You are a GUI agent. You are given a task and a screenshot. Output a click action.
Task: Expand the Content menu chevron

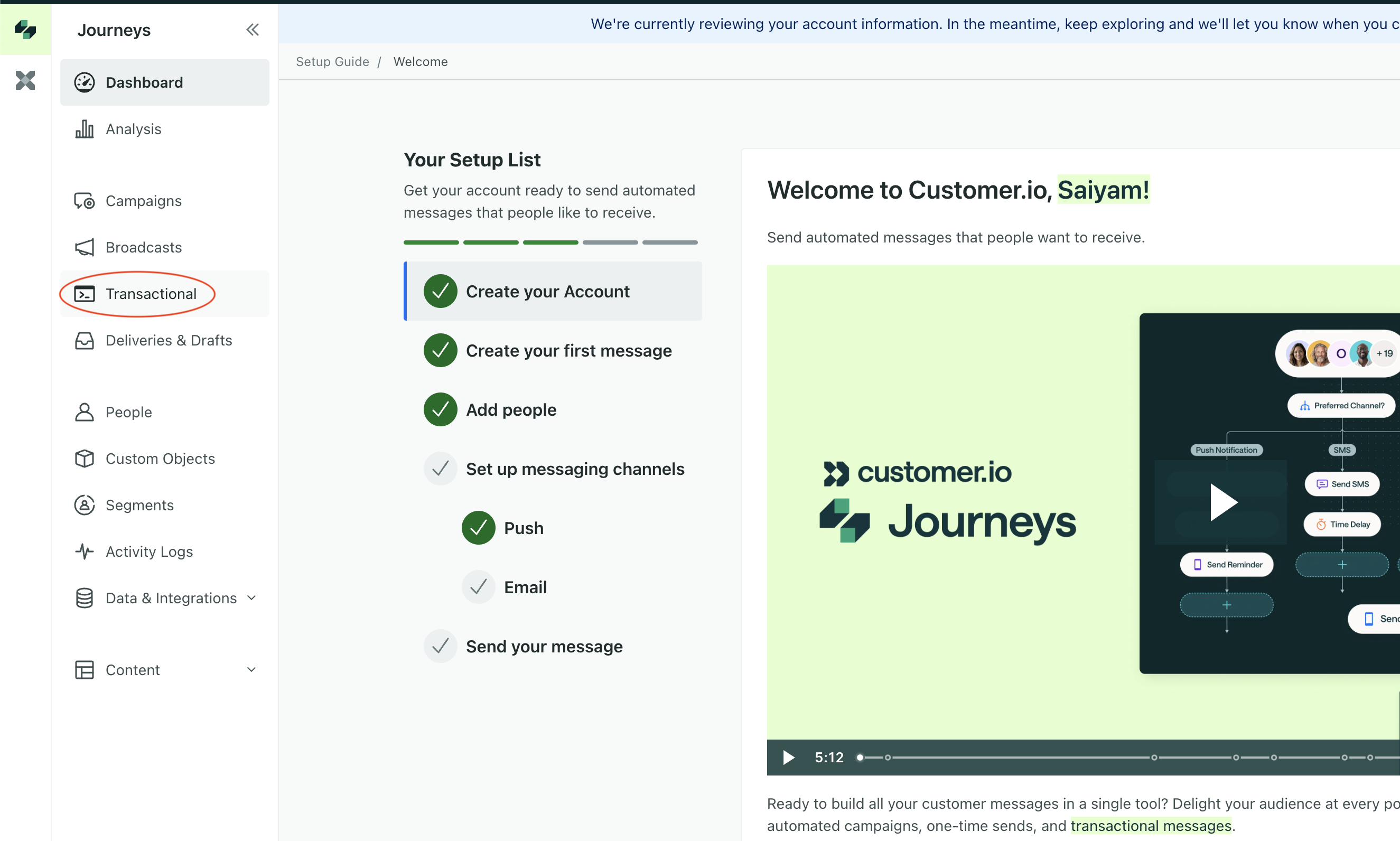pyautogui.click(x=251, y=670)
